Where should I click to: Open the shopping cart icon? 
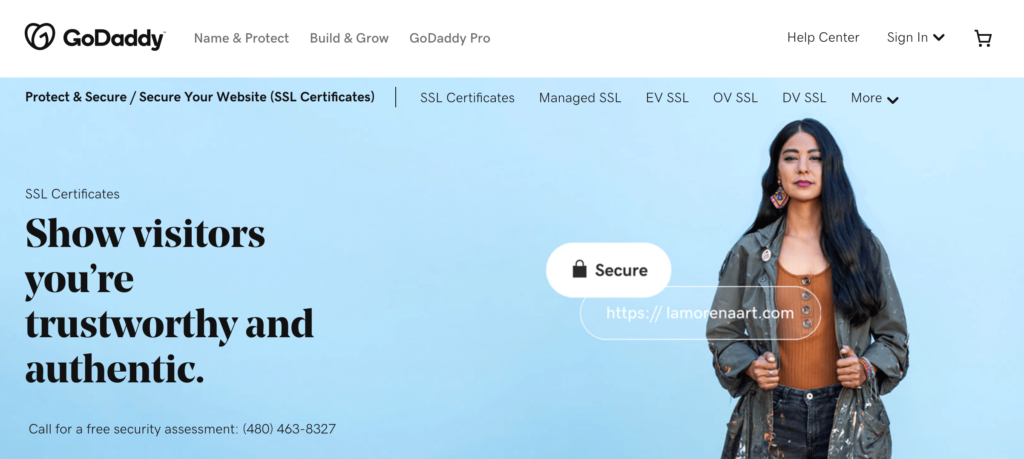pos(983,39)
